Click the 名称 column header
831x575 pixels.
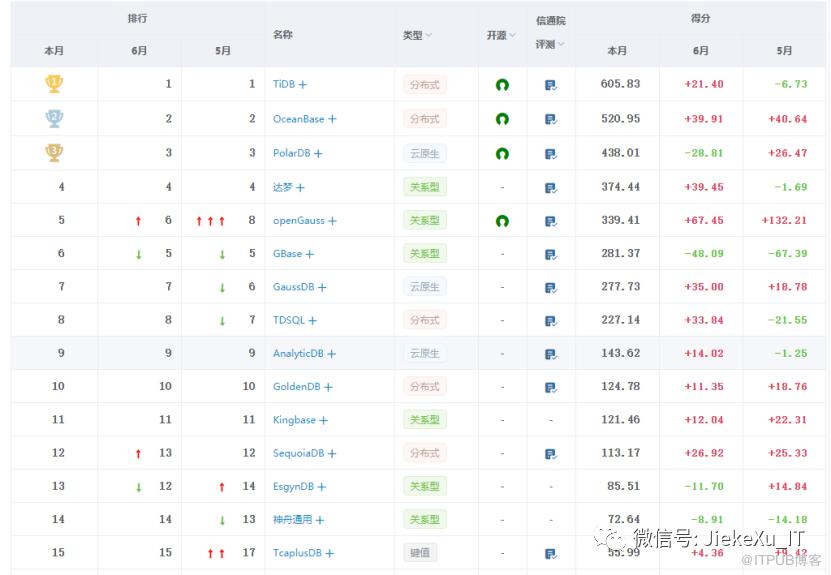pos(282,34)
